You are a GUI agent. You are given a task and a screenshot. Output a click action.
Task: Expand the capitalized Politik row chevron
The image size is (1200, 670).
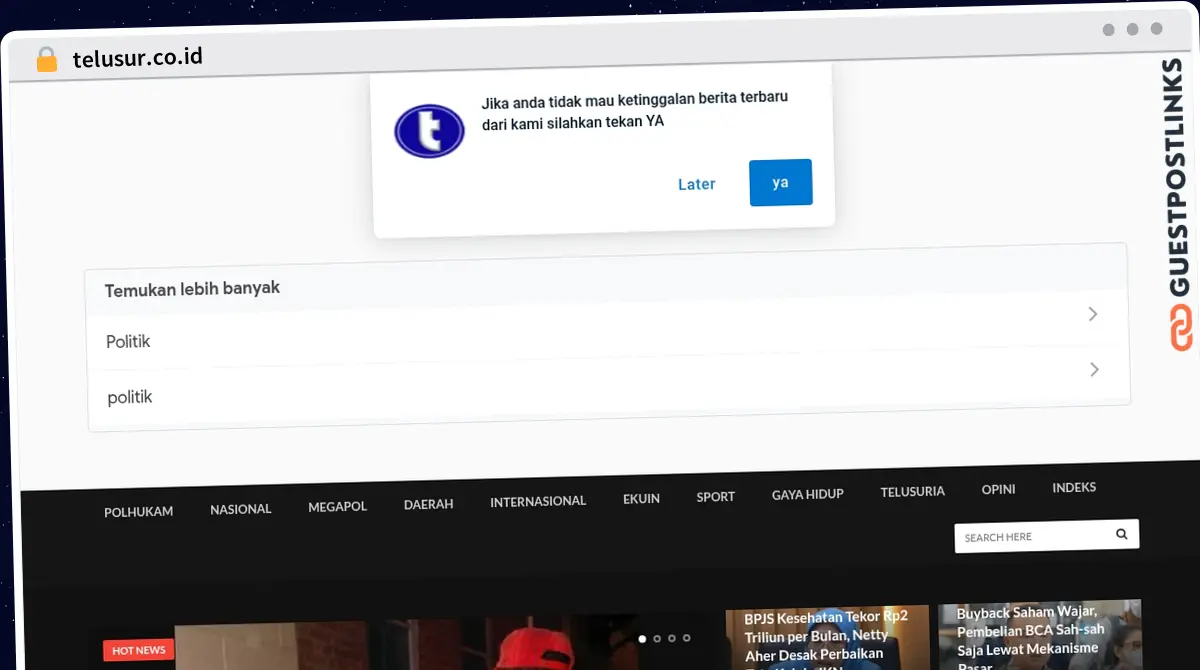coord(1093,314)
